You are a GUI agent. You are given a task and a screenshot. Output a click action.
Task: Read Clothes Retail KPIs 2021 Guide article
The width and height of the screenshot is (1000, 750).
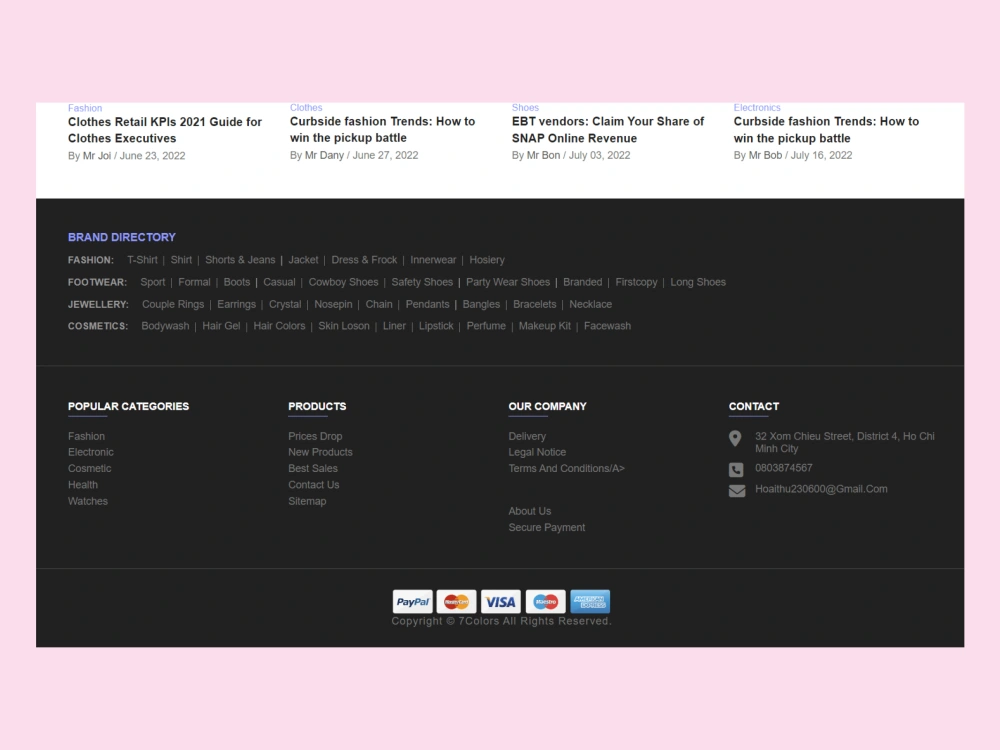point(165,130)
